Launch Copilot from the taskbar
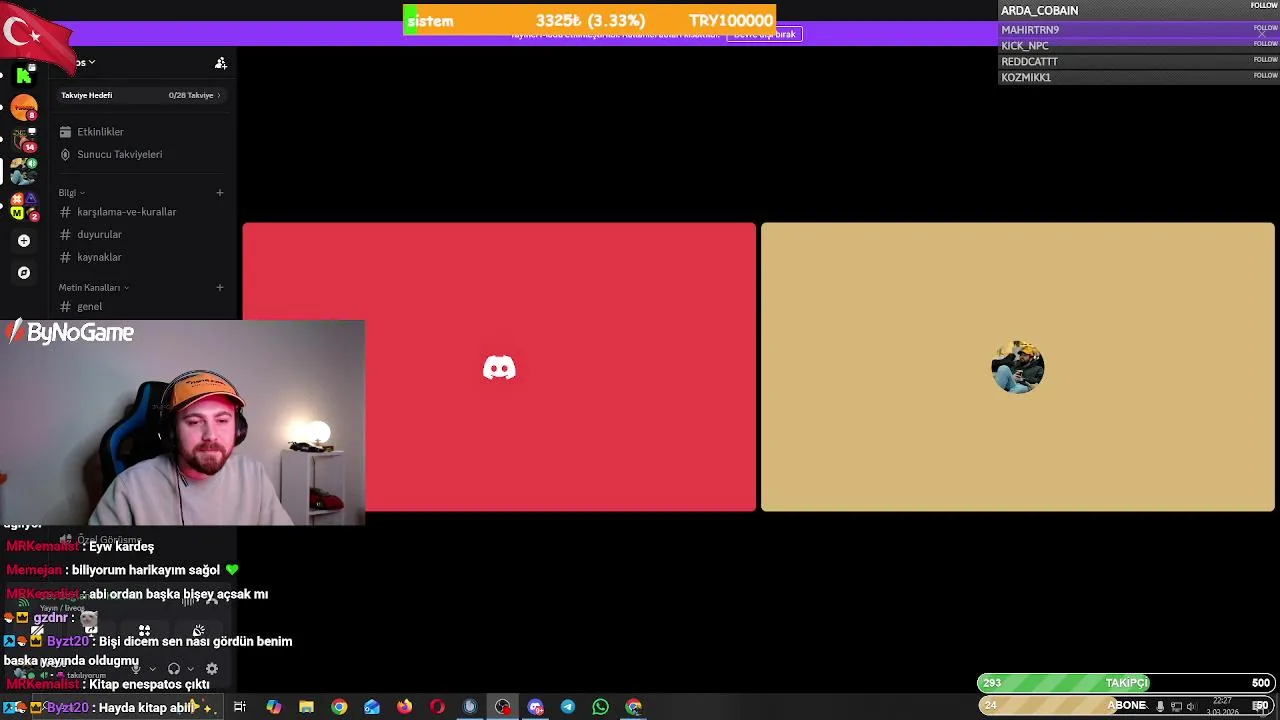The height and width of the screenshot is (720, 1280). click(x=274, y=707)
